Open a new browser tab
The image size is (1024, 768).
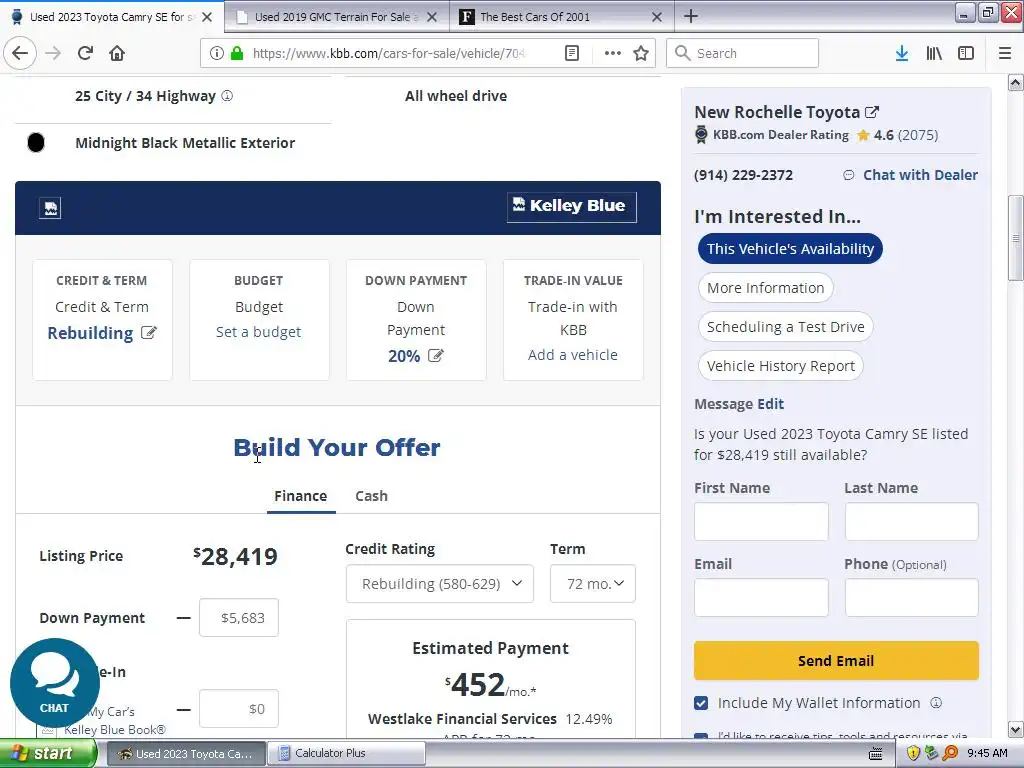tap(691, 16)
